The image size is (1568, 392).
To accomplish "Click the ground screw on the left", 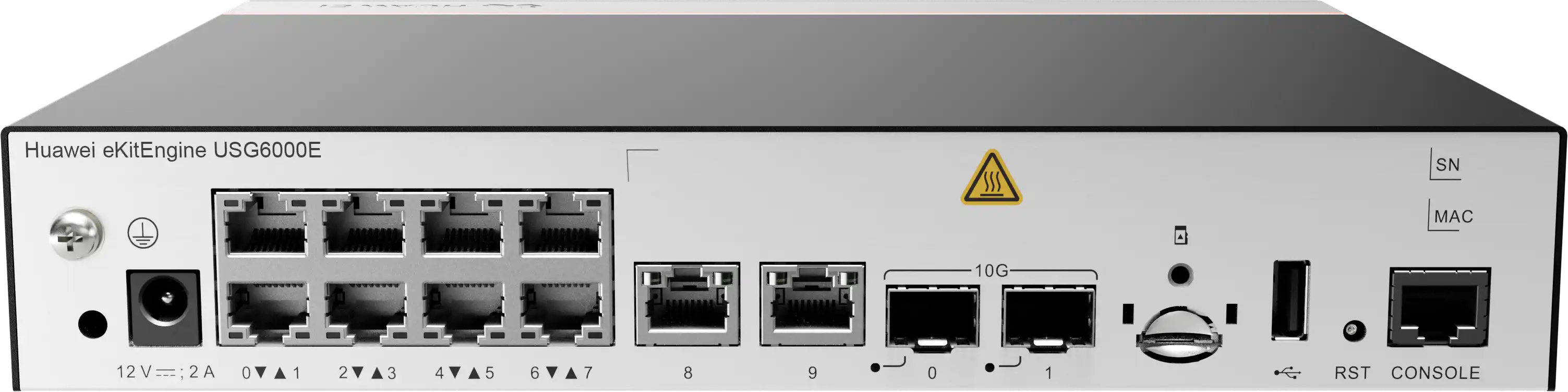I will point(76,234).
